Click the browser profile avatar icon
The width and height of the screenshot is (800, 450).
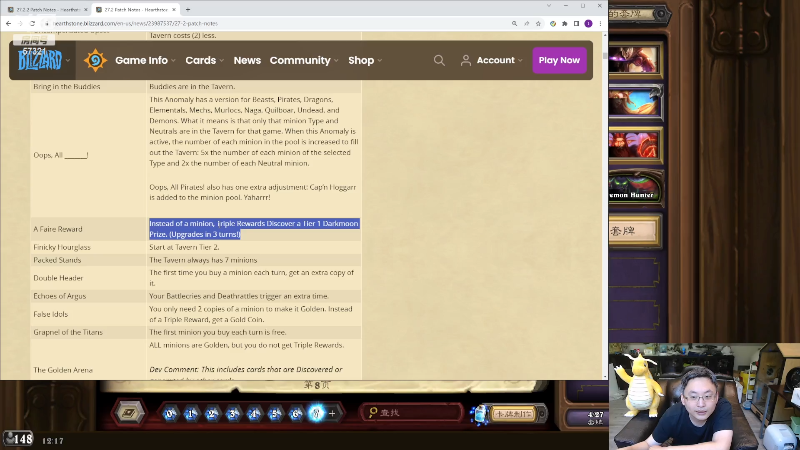(588, 23)
